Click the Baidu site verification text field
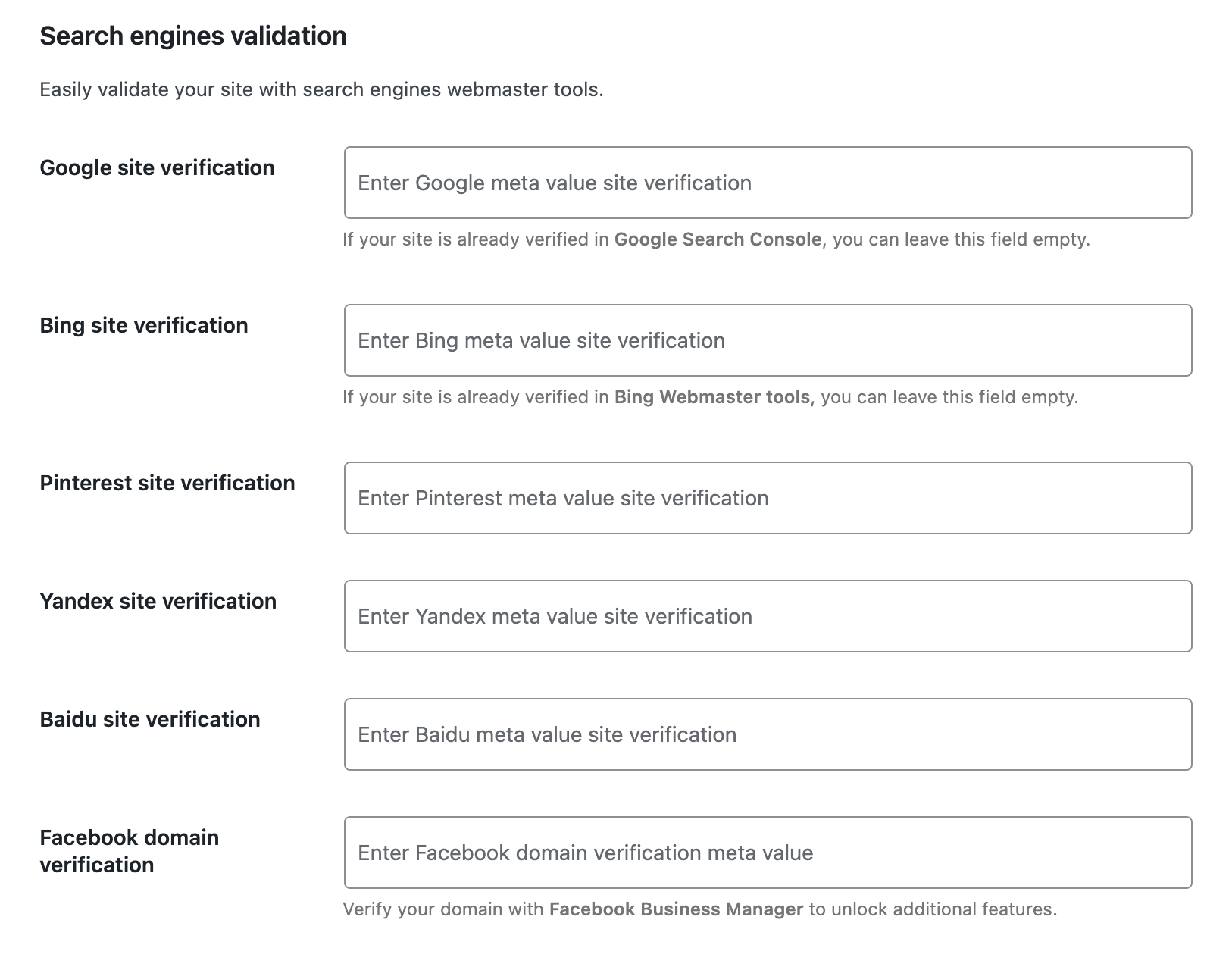 coord(768,734)
